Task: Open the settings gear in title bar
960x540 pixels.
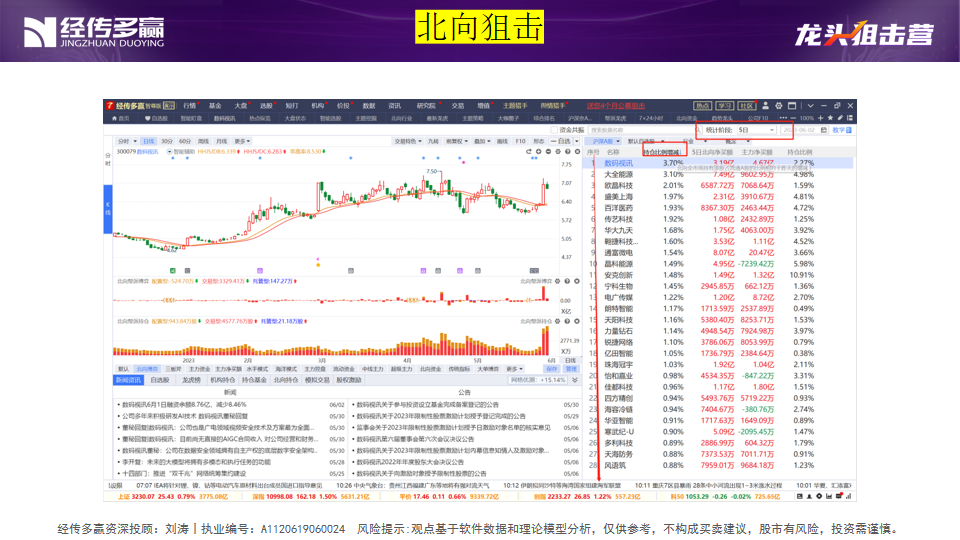Action: (x=779, y=105)
